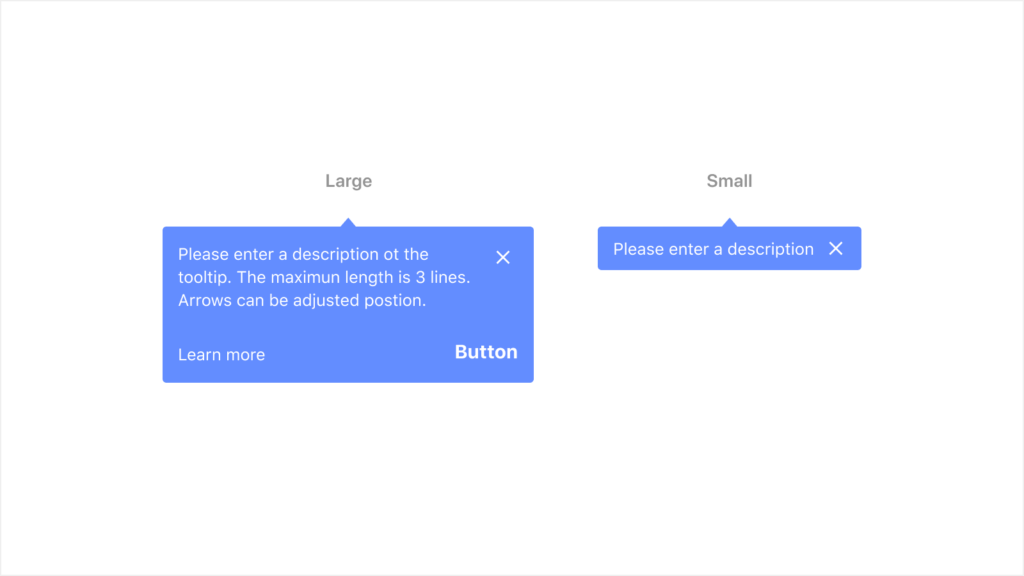The image size is (1024, 576).
Task: Click the close cross beside 'Please enter a description'
Action: coord(836,248)
